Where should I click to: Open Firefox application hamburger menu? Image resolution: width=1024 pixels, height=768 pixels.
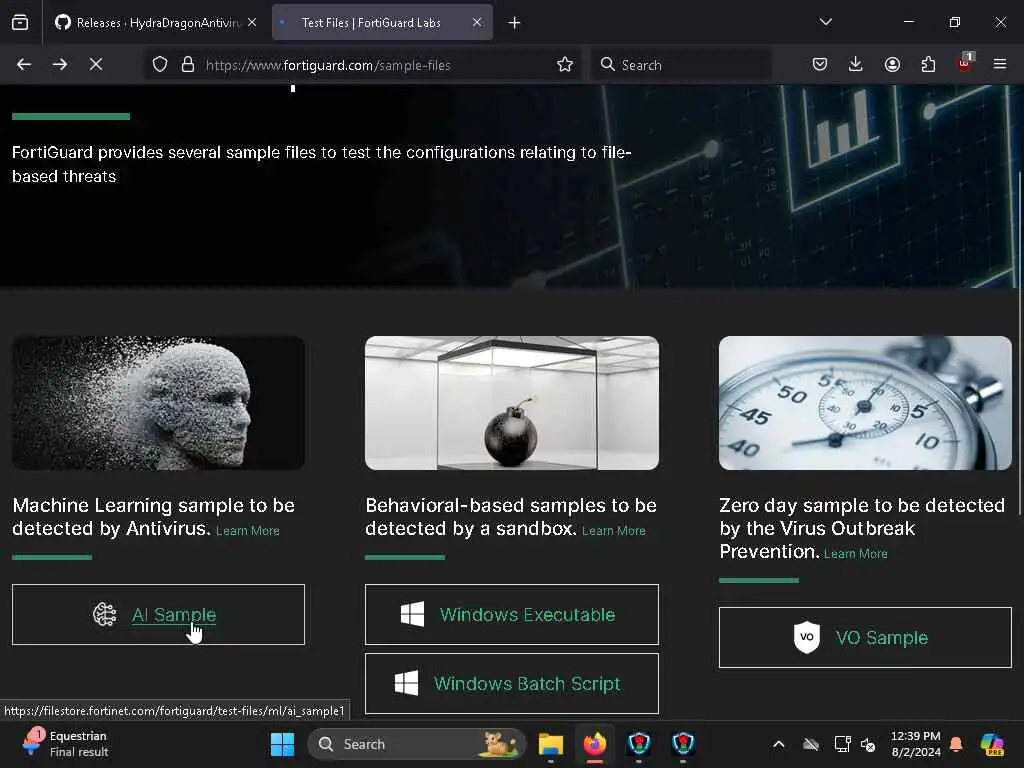tap(1000, 64)
